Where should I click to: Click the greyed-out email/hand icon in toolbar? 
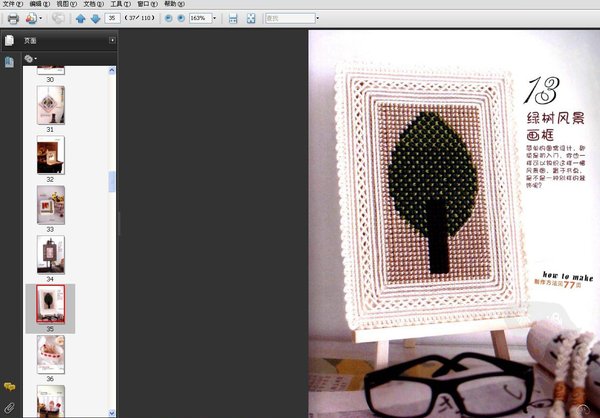point(58,18)
